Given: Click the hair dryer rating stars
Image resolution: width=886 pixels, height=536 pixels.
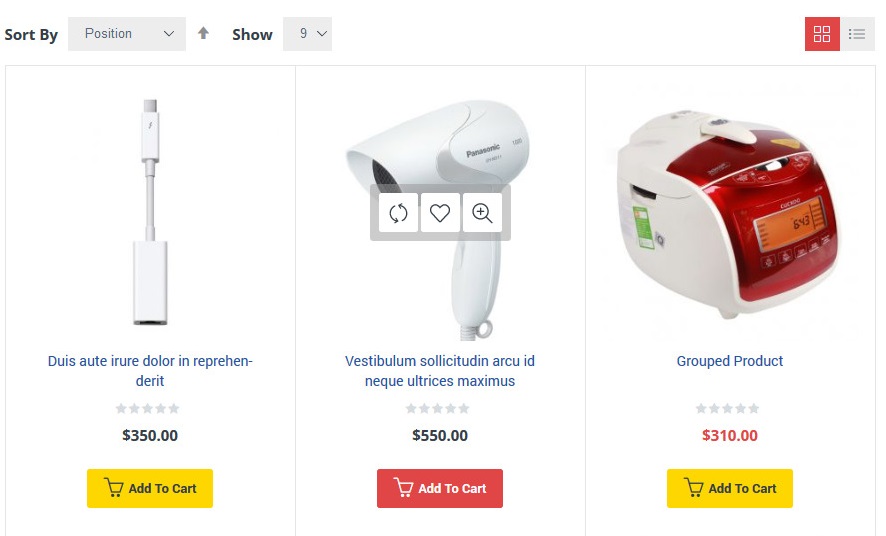Looking at the screenshot, I should [x=438, y=408].
